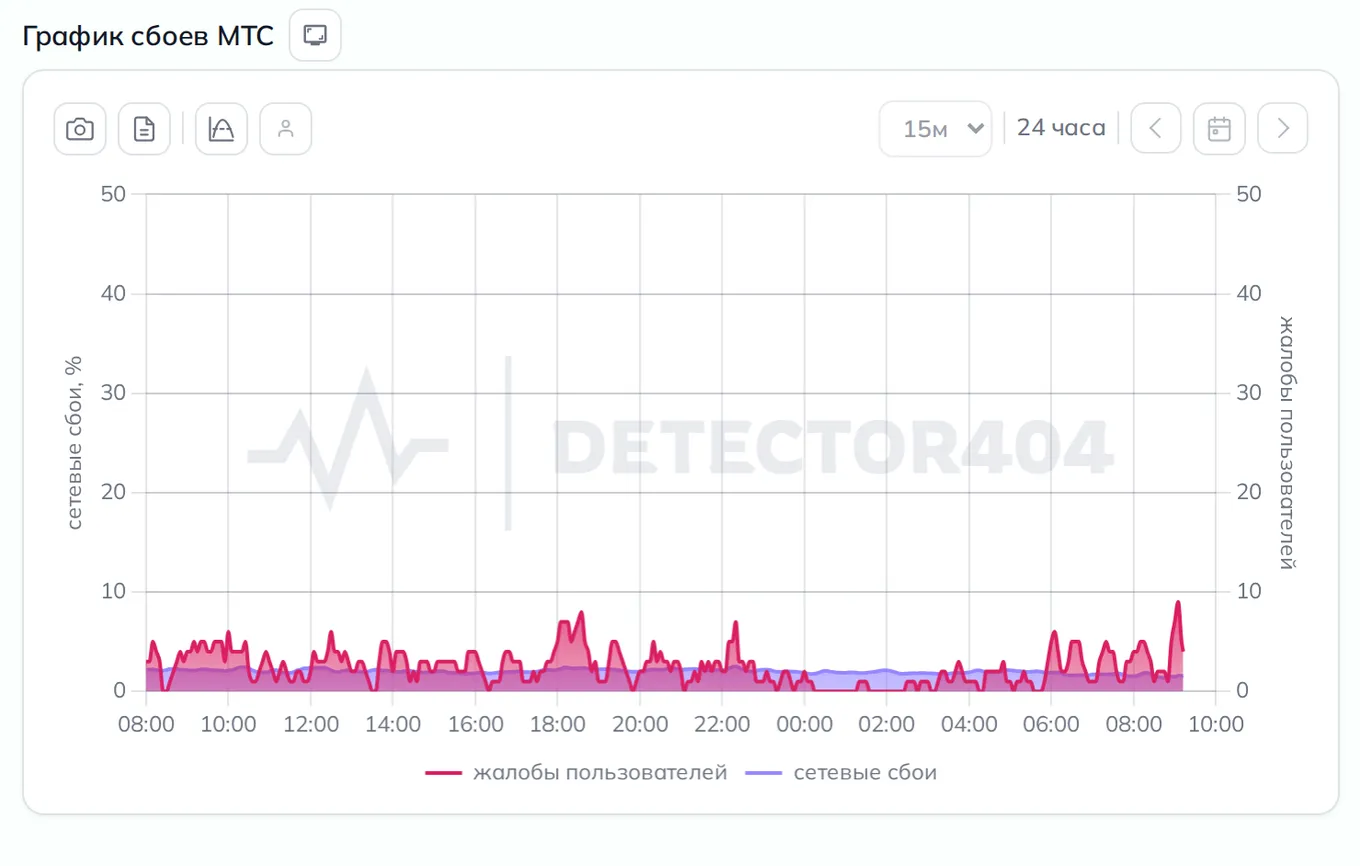Toggle the curve smoothing chart icon

pyautogui.click(x=221, y=129)
